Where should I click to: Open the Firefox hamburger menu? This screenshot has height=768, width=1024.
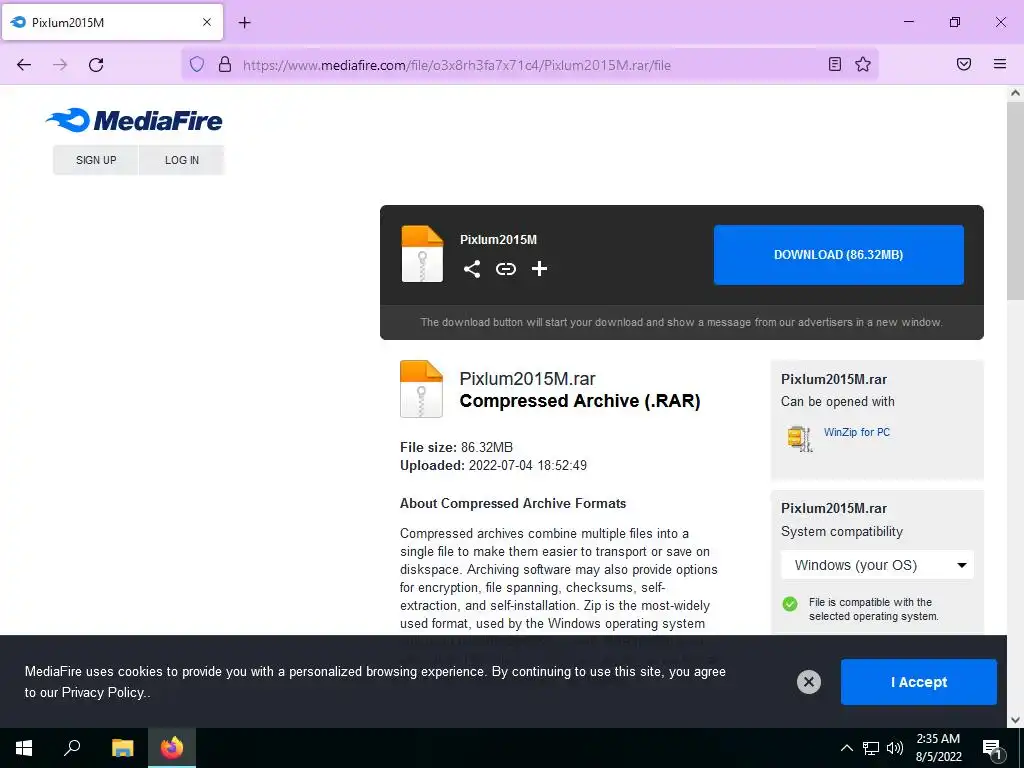(x=1000, y=64)
